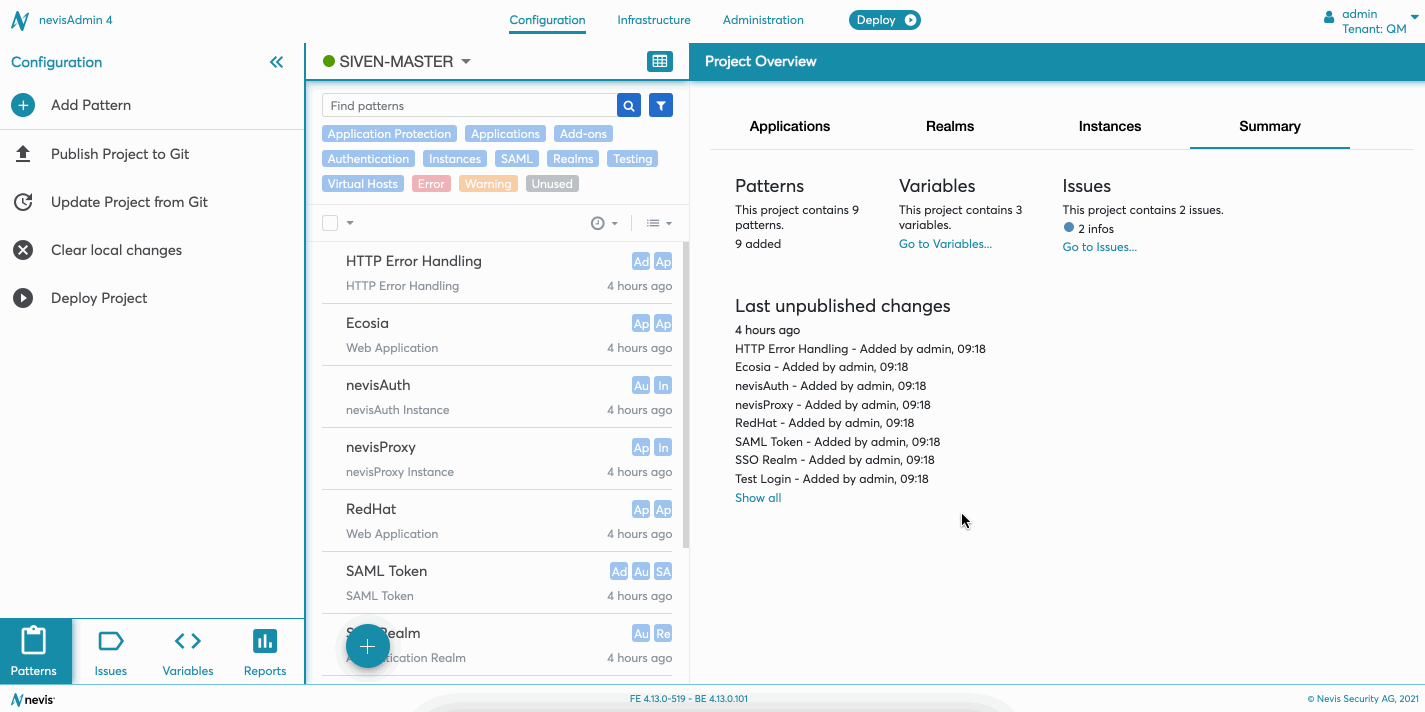1425x712 pixels.
Task: Click the Nevis logo in footer
Action: (33, 699)
